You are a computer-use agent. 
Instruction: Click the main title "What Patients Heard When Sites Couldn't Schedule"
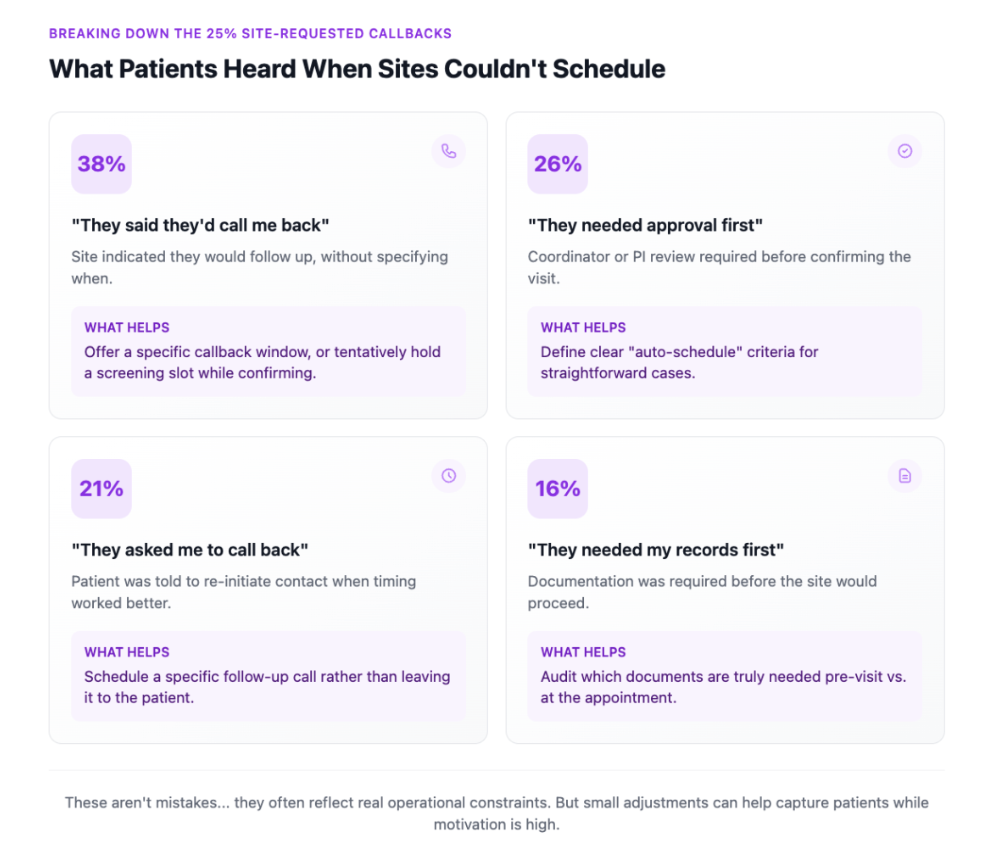[357, 69]
